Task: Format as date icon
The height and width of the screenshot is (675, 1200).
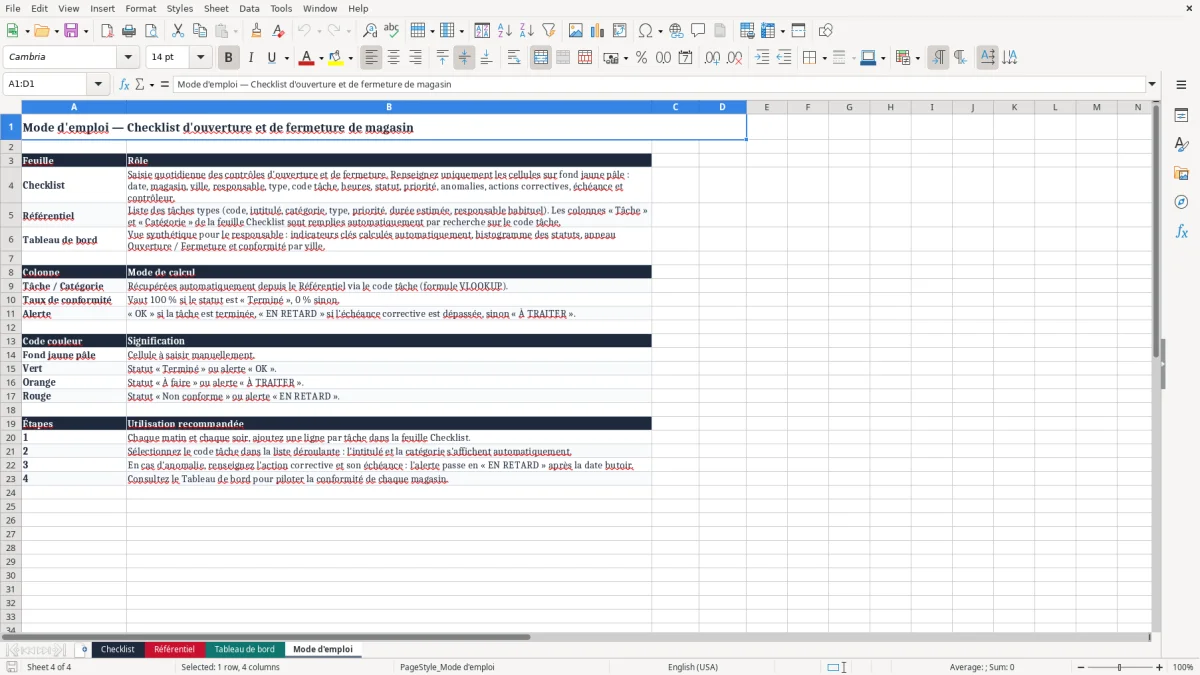Action: 685,58
